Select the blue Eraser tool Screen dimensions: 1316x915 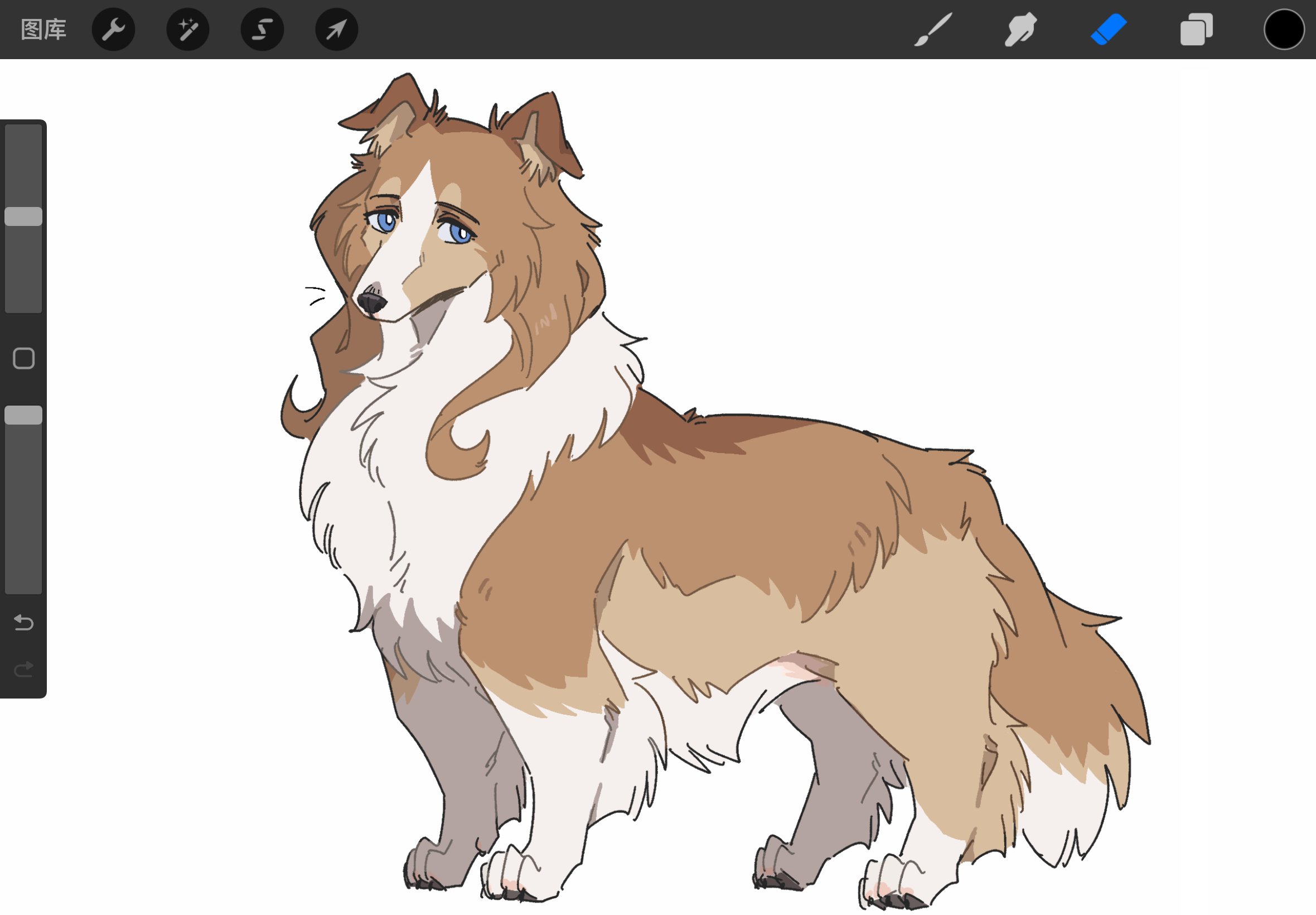coord(1109,29)
